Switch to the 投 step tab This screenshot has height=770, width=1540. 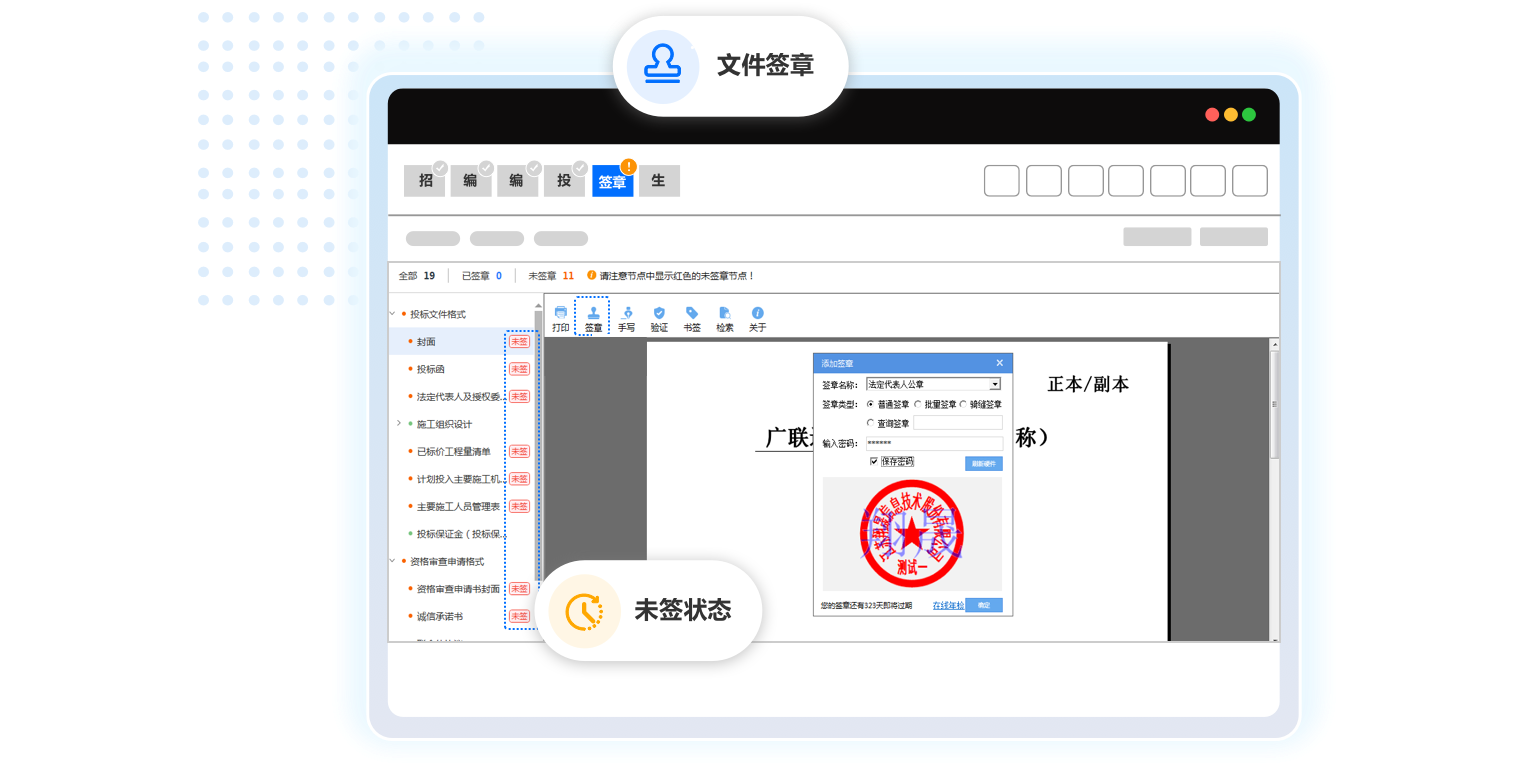coord(564,181)
